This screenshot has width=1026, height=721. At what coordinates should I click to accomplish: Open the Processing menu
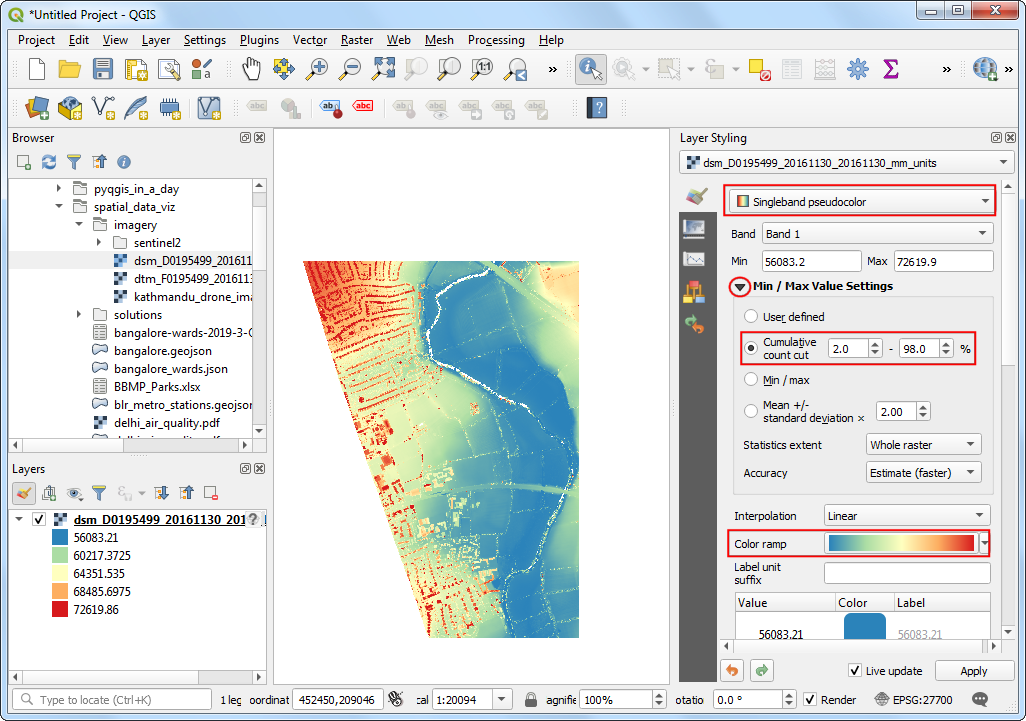(x=496, y=40)
